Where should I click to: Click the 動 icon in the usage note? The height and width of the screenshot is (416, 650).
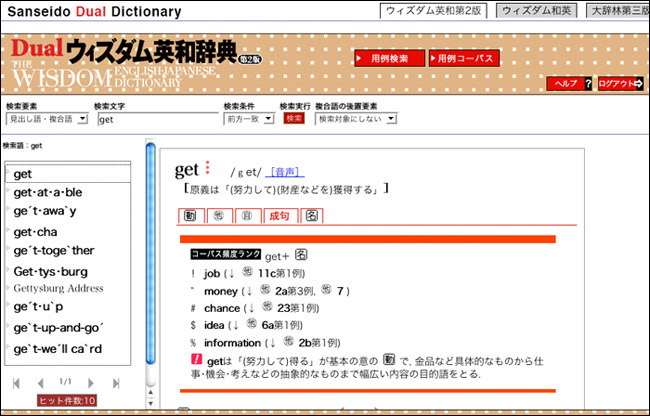388,360
